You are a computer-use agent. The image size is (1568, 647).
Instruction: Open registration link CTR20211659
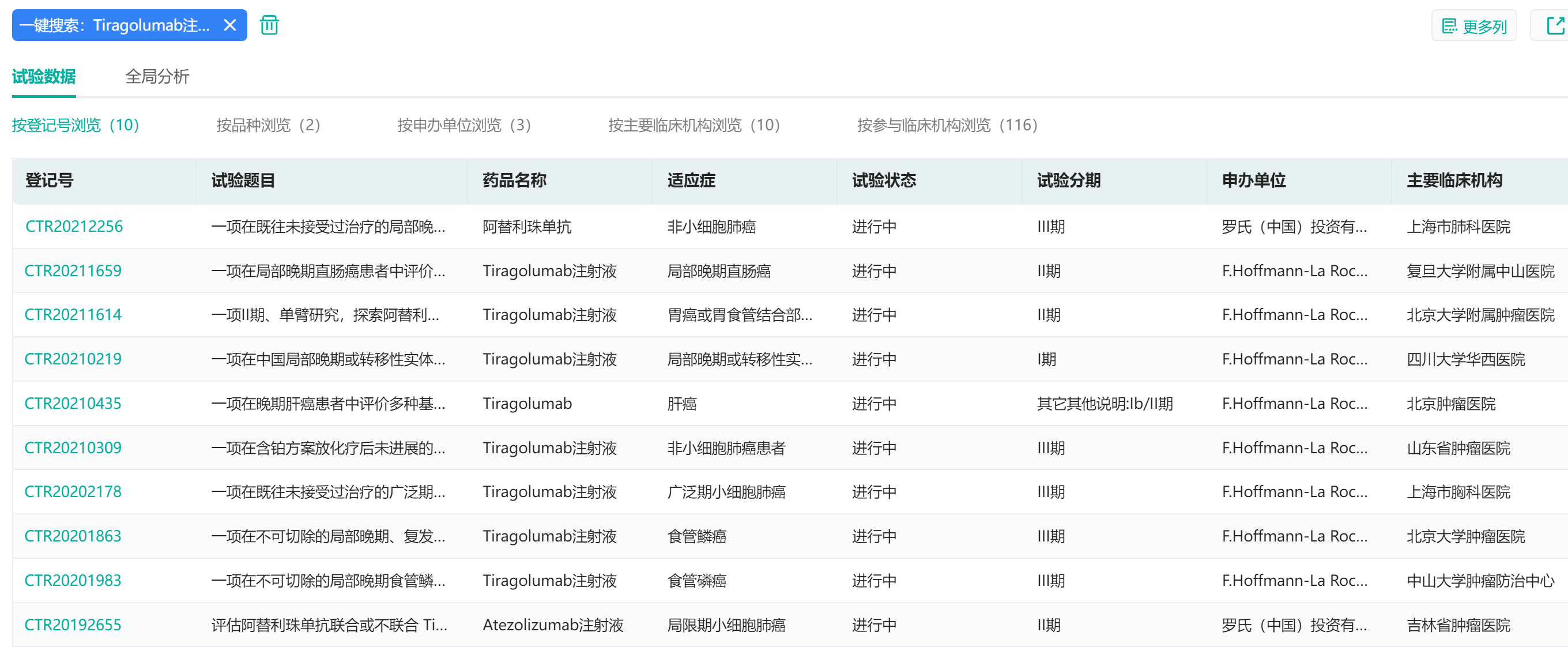point(73,271)
